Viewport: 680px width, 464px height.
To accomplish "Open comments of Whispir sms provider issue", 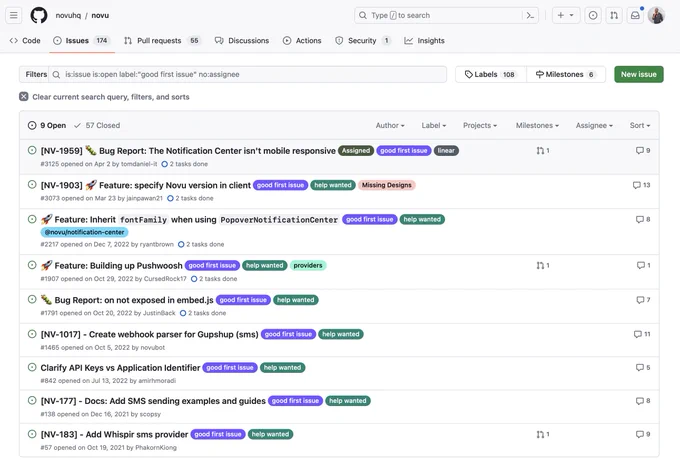I will coord(643,434).
